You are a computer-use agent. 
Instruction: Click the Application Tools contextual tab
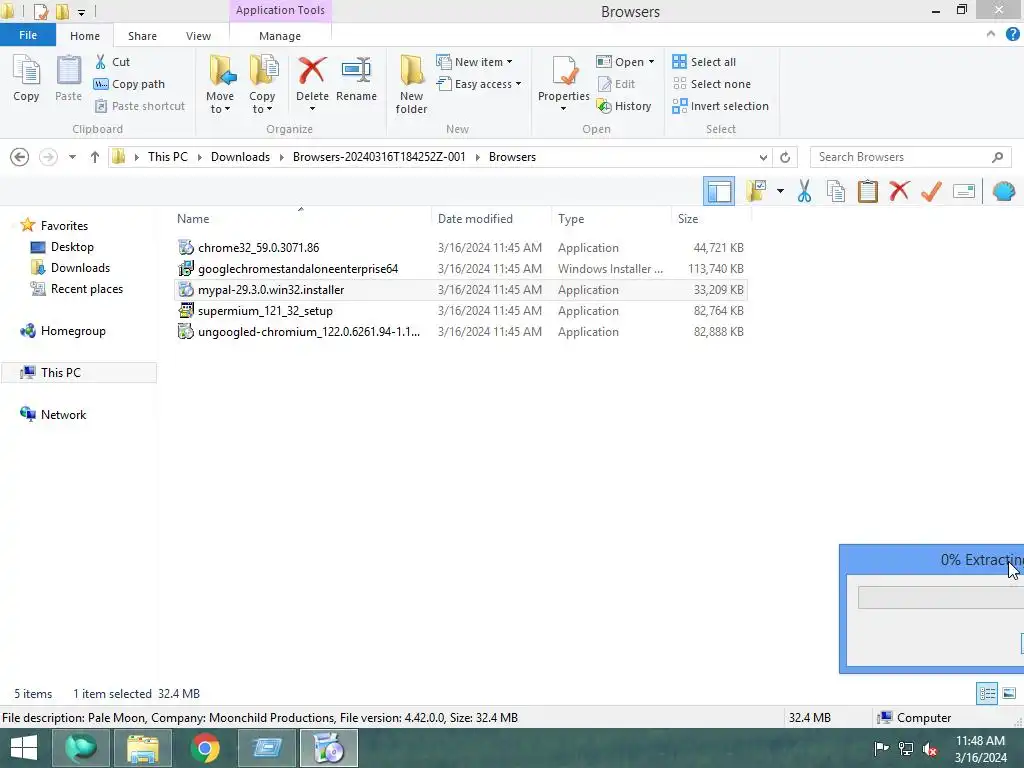(x=280, y=10)
